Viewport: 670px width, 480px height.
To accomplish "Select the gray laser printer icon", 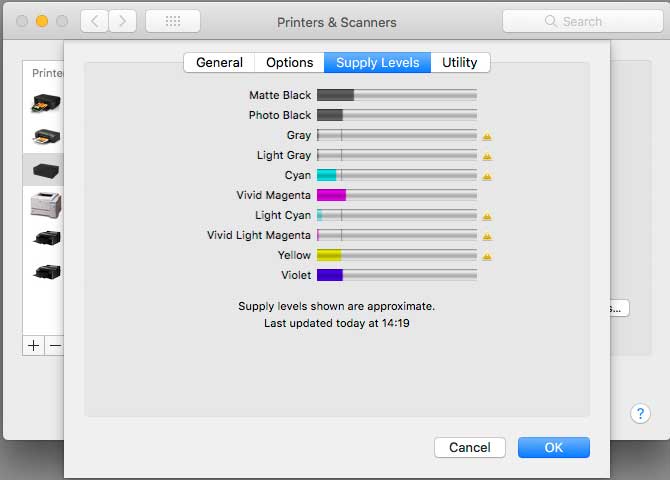I will (46, 205).
